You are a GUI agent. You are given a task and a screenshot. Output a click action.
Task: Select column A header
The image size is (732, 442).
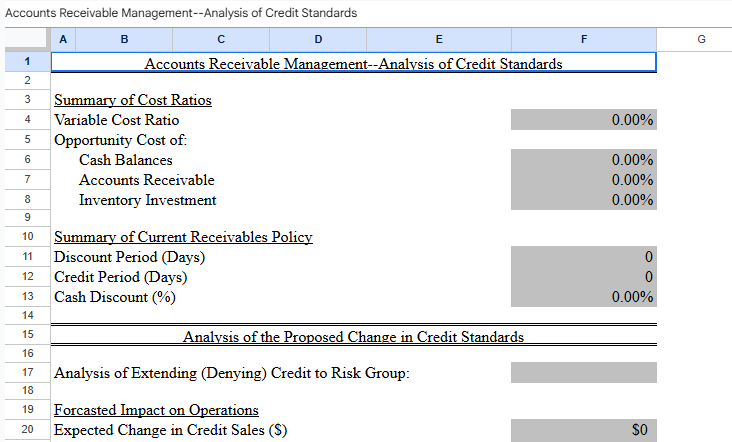[x=62, y=40]
